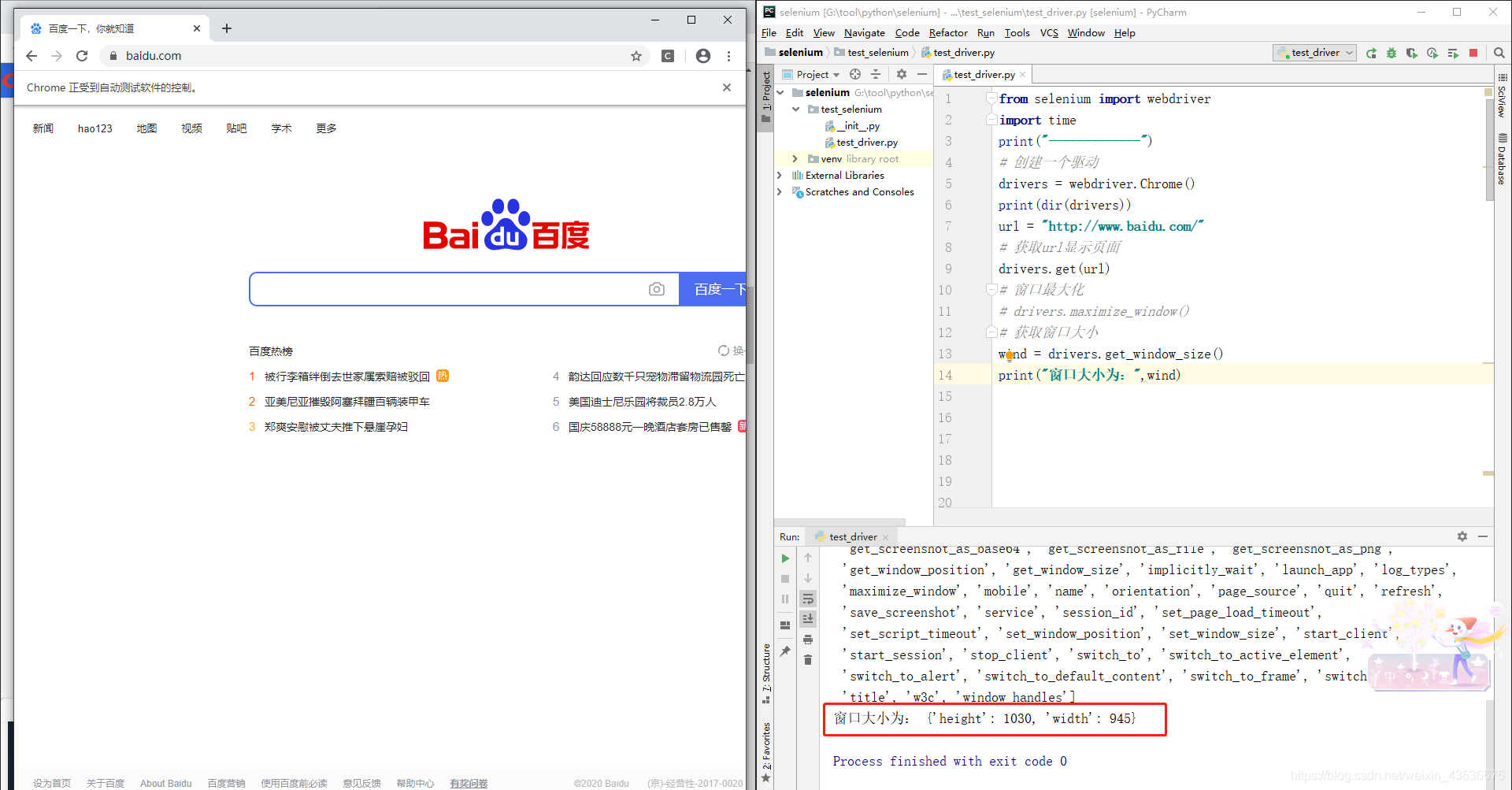Open hao123 link on Baidu
1512x790 pixels.
[95, 128]
